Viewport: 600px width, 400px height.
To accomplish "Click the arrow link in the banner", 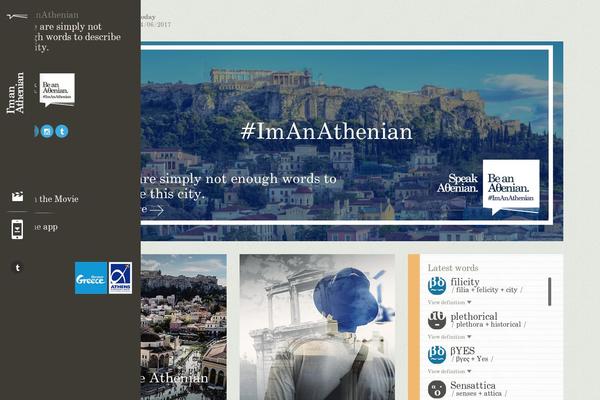I will tap(156, 210).
